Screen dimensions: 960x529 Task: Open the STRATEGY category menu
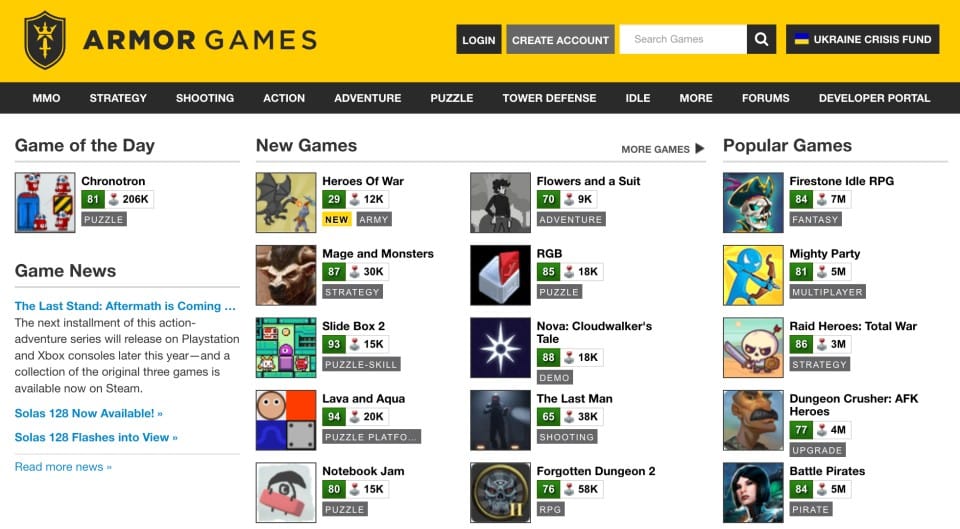point(118,98)
